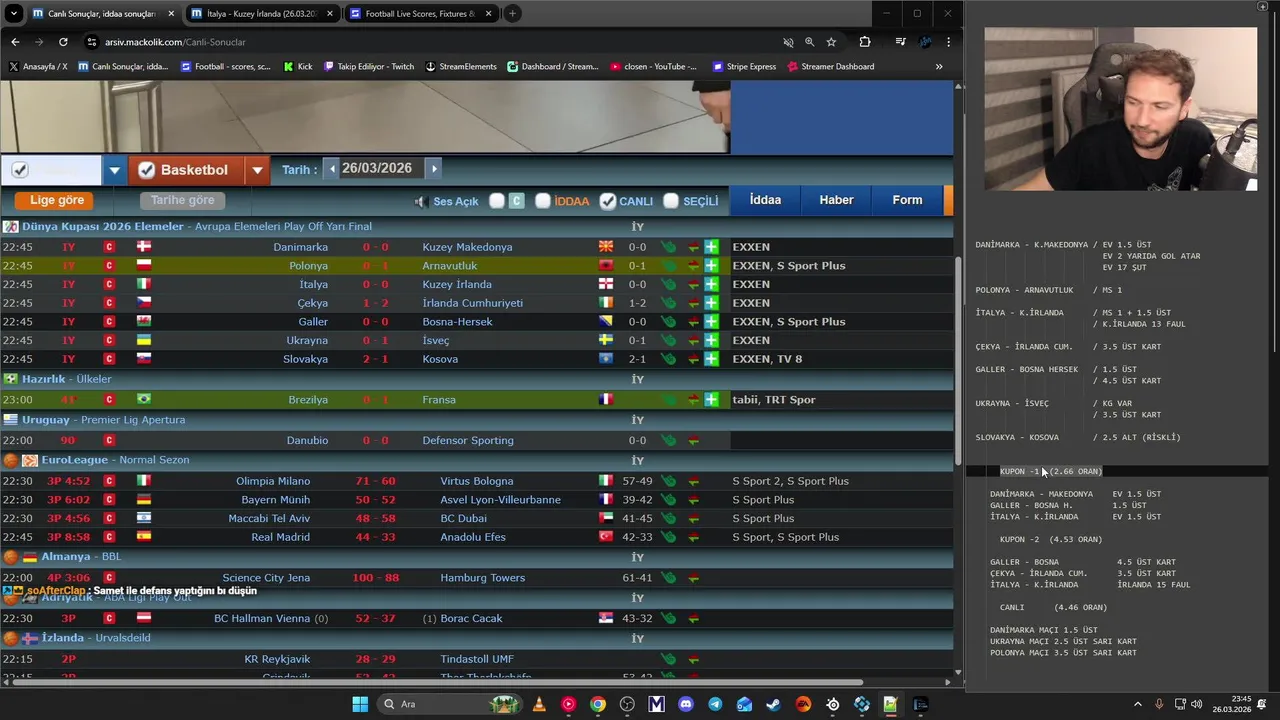Toggle the İDDAA filter checkbox
Image resolution: width=1280 pixels, height=720 pixels.
[x=543, y=201]
